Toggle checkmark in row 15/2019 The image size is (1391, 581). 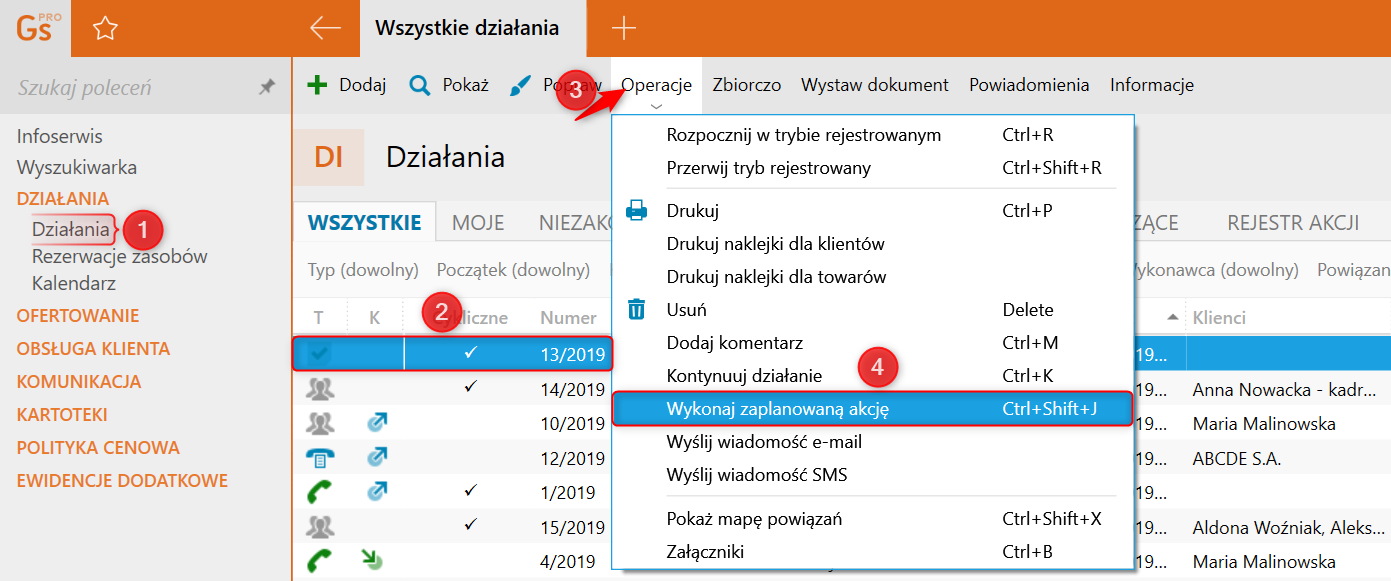472,525
